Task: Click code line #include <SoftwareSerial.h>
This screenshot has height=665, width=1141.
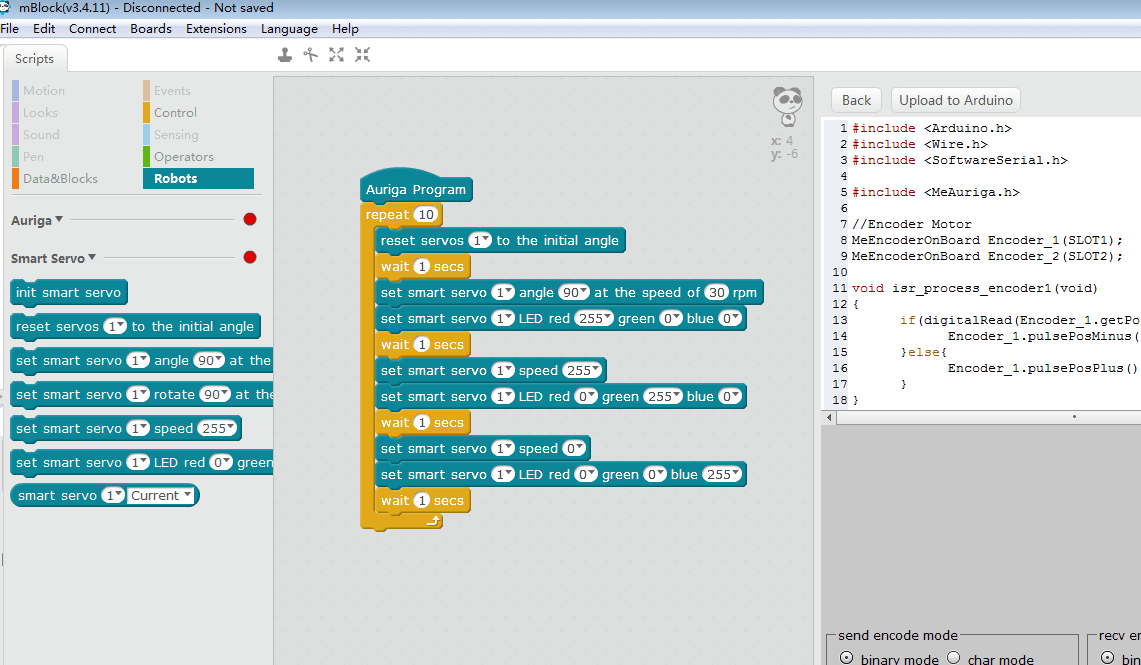Action: coord(960,160)
